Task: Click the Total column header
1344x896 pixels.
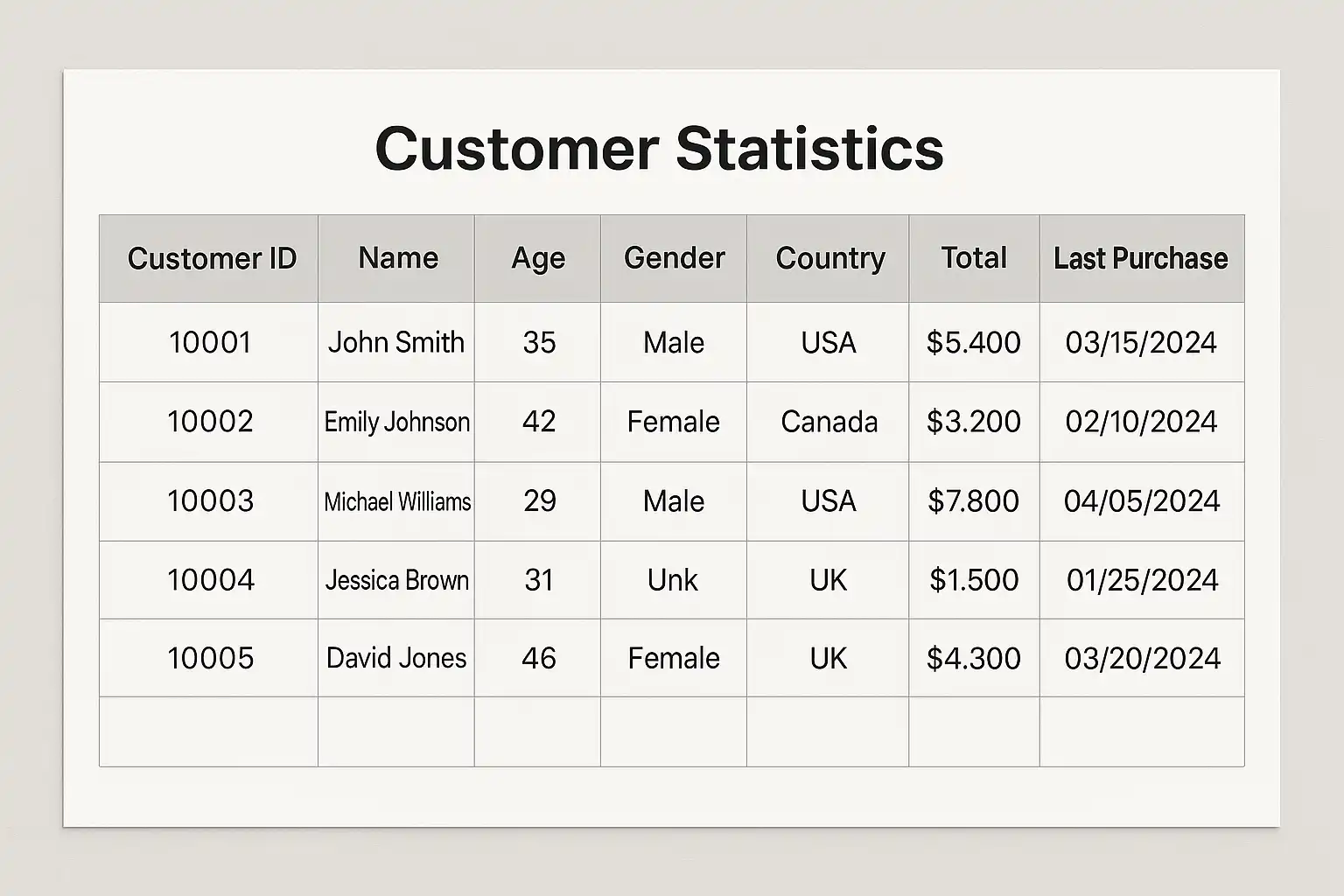Action: 974,258
